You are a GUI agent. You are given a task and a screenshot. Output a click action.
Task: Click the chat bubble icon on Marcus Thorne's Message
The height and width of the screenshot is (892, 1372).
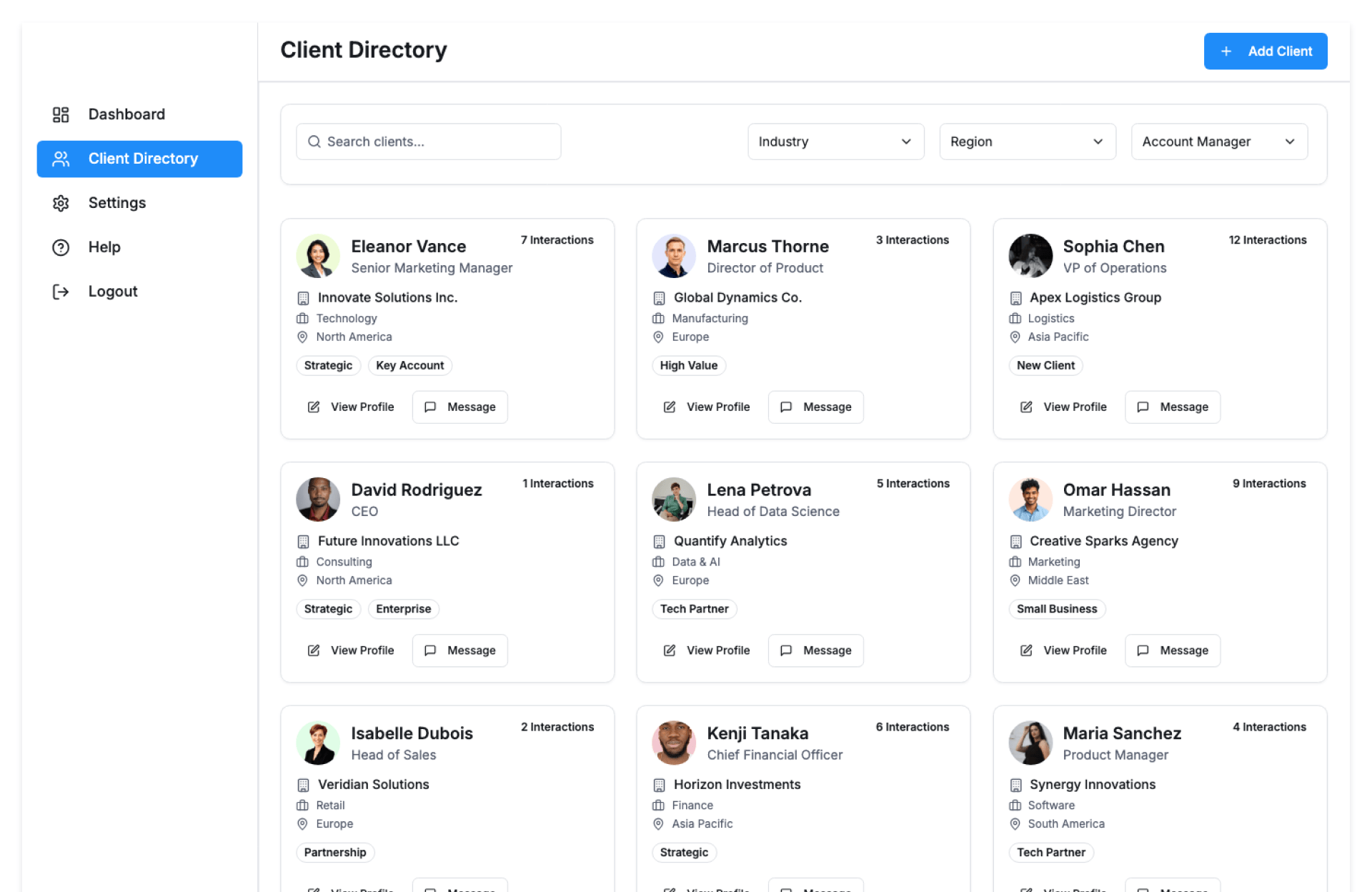786,407
